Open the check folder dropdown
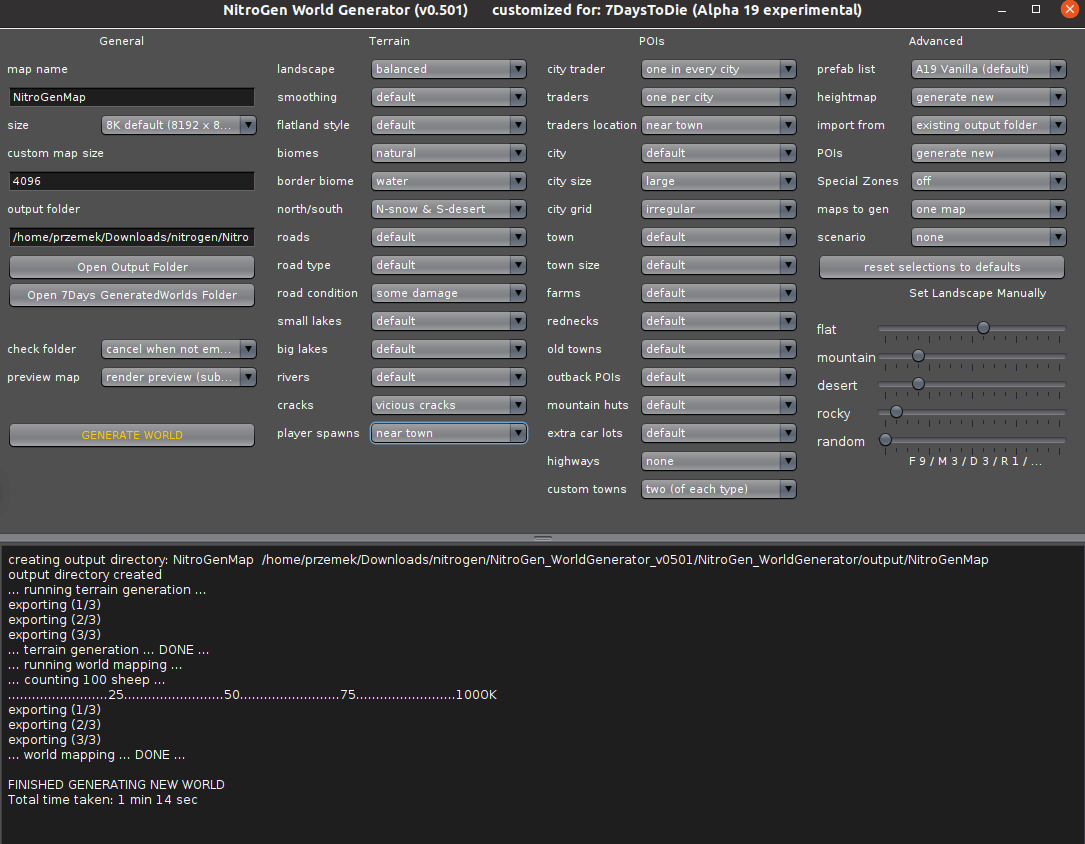Screen dimensions: 1085x844 (178, 348)
